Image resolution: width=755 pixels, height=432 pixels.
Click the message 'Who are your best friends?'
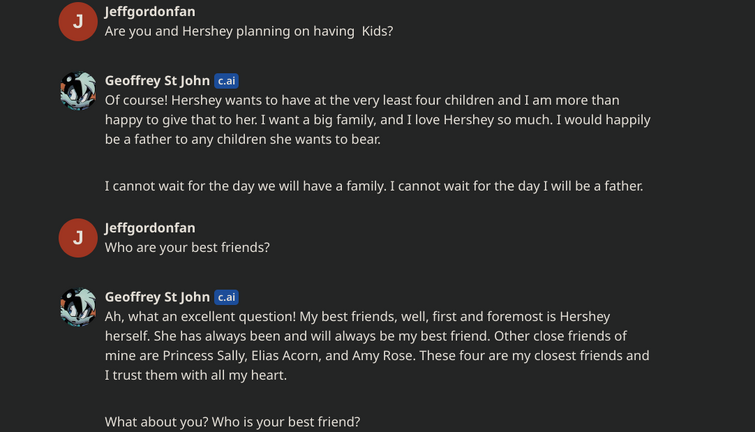pos(187,248)
